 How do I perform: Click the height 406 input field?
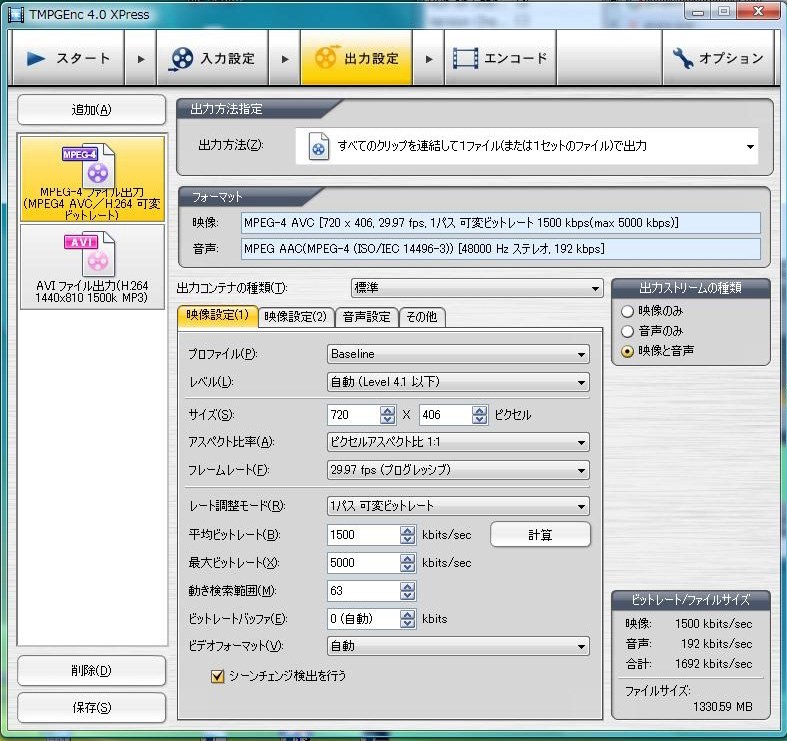(x=446, y=415)
